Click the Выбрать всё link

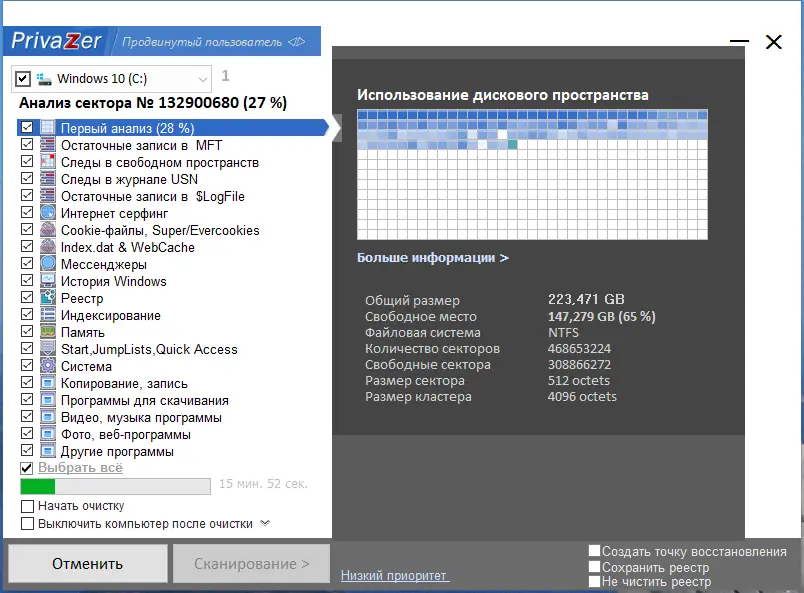81,468
